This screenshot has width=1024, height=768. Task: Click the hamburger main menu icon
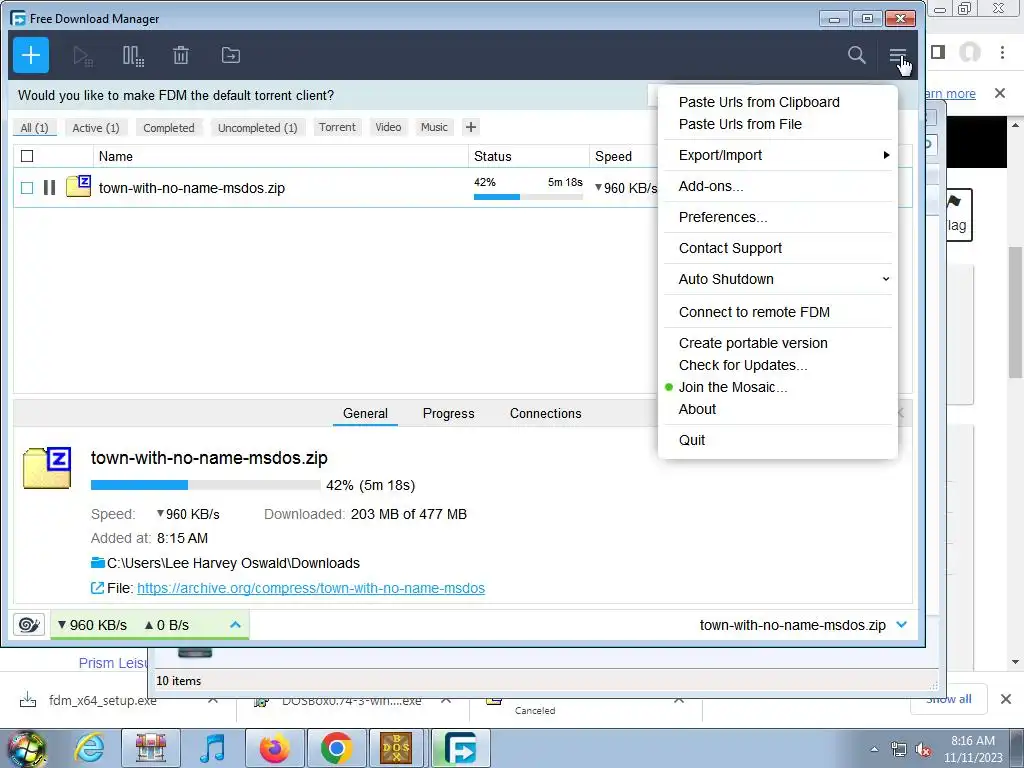pos(898,56)
